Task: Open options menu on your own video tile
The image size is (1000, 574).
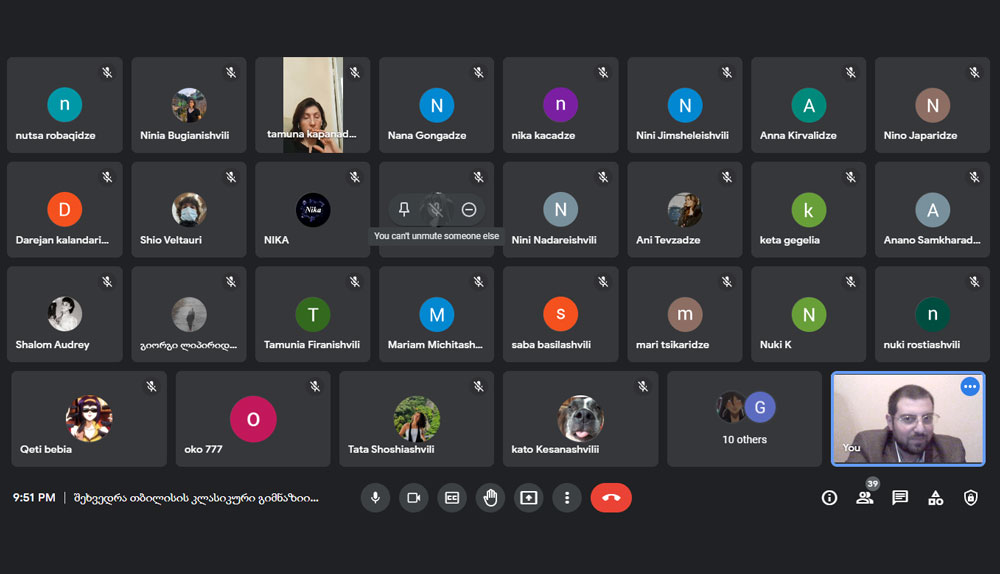Action: click(x=969, y=387)
